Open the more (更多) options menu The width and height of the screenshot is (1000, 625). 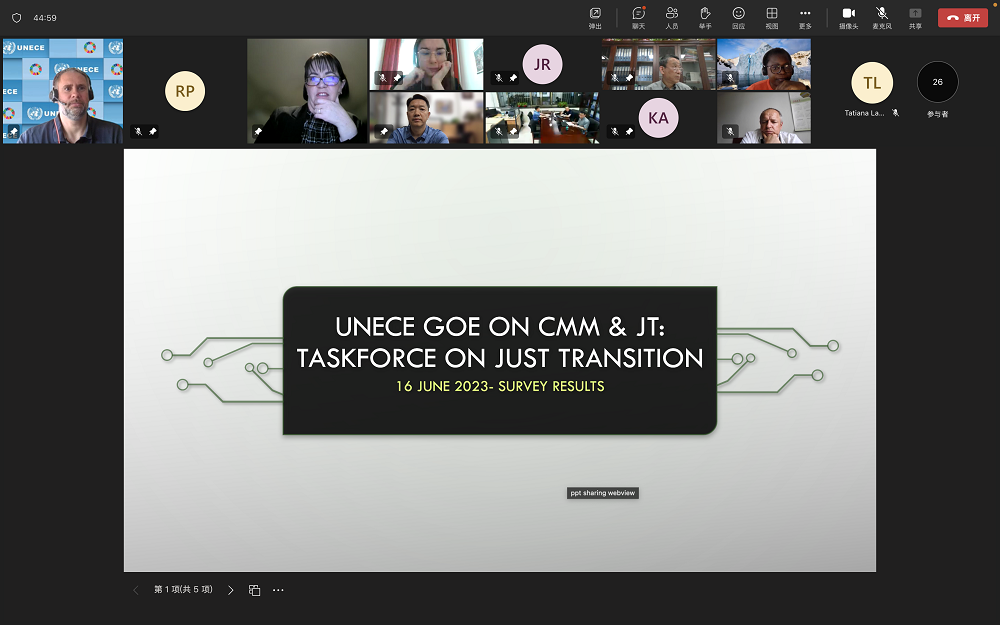(805, 18)
